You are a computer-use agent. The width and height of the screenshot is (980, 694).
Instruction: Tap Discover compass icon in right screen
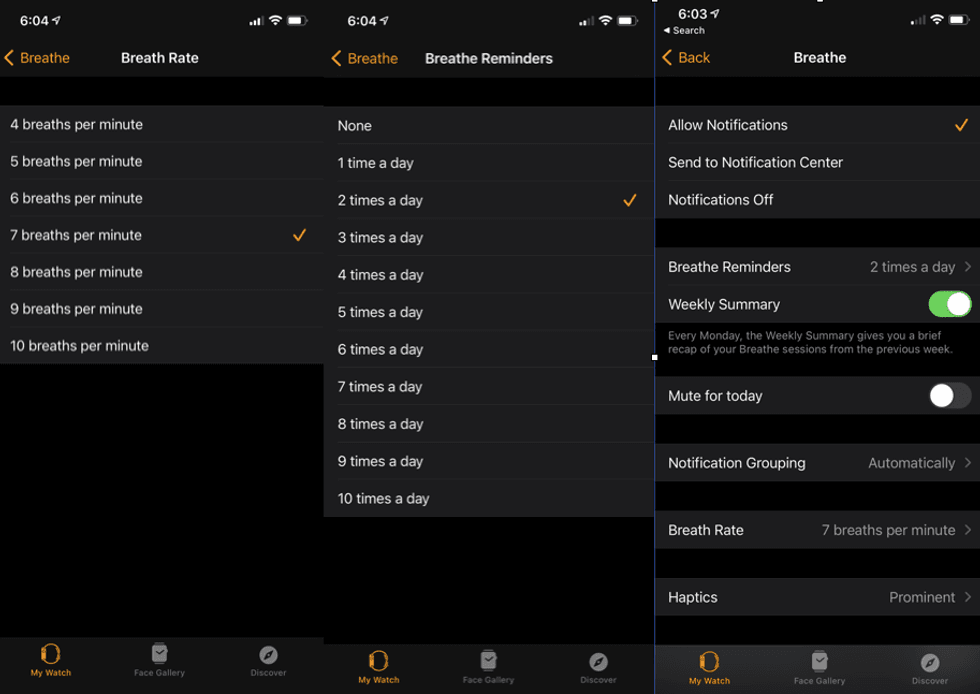929,663
